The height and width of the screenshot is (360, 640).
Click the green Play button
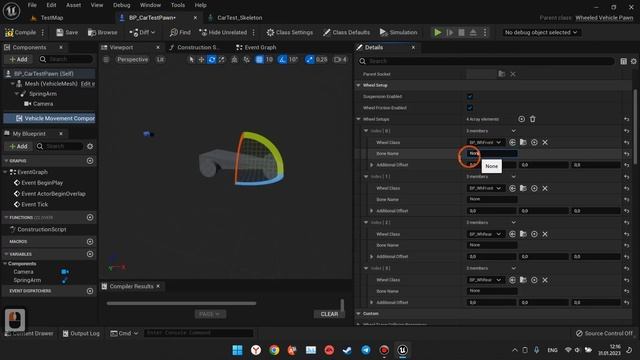pos(438,32)
